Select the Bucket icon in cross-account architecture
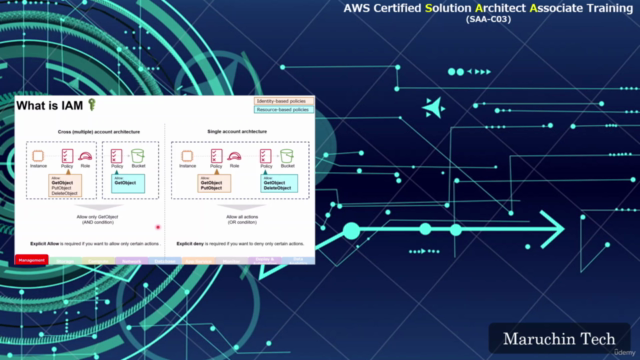 pyautogui.click(x=138, y=156)
